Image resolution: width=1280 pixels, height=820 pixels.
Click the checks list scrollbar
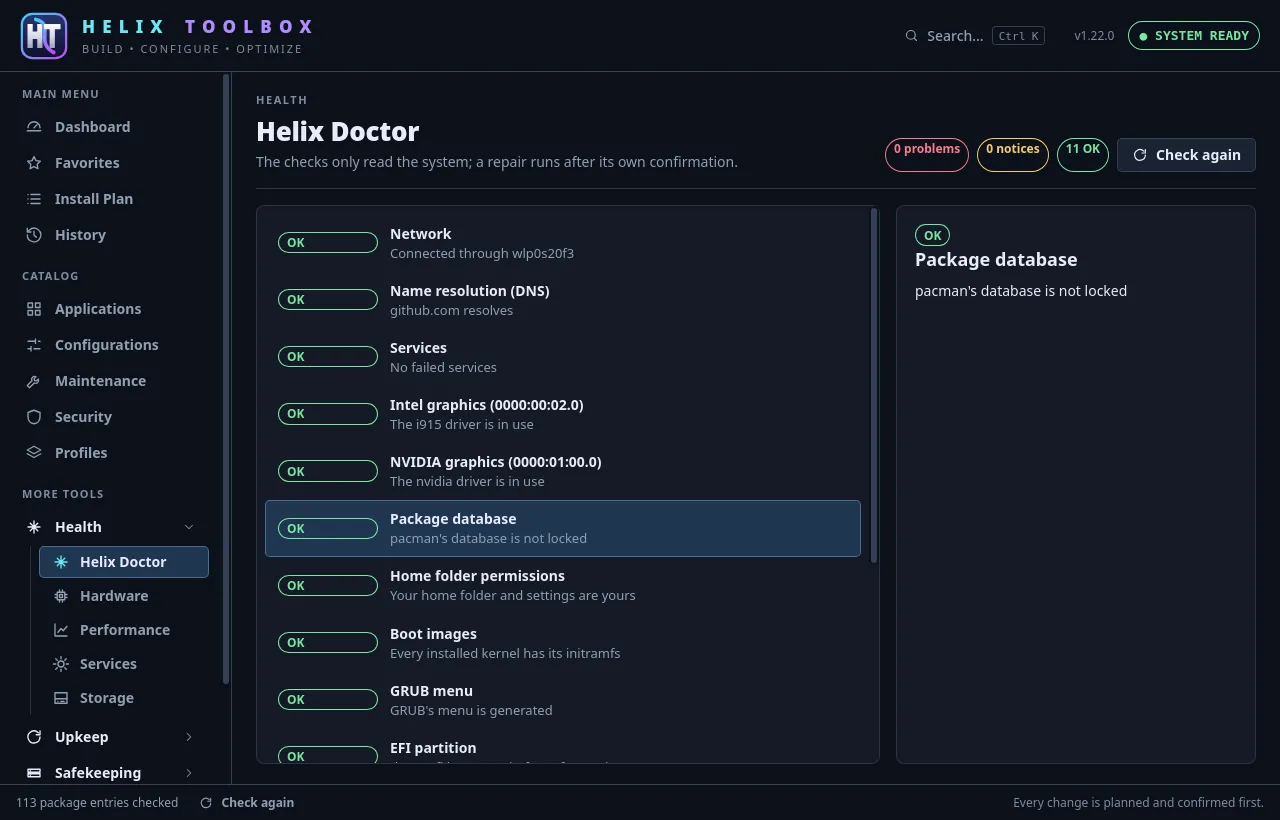[x=874, y=385]
